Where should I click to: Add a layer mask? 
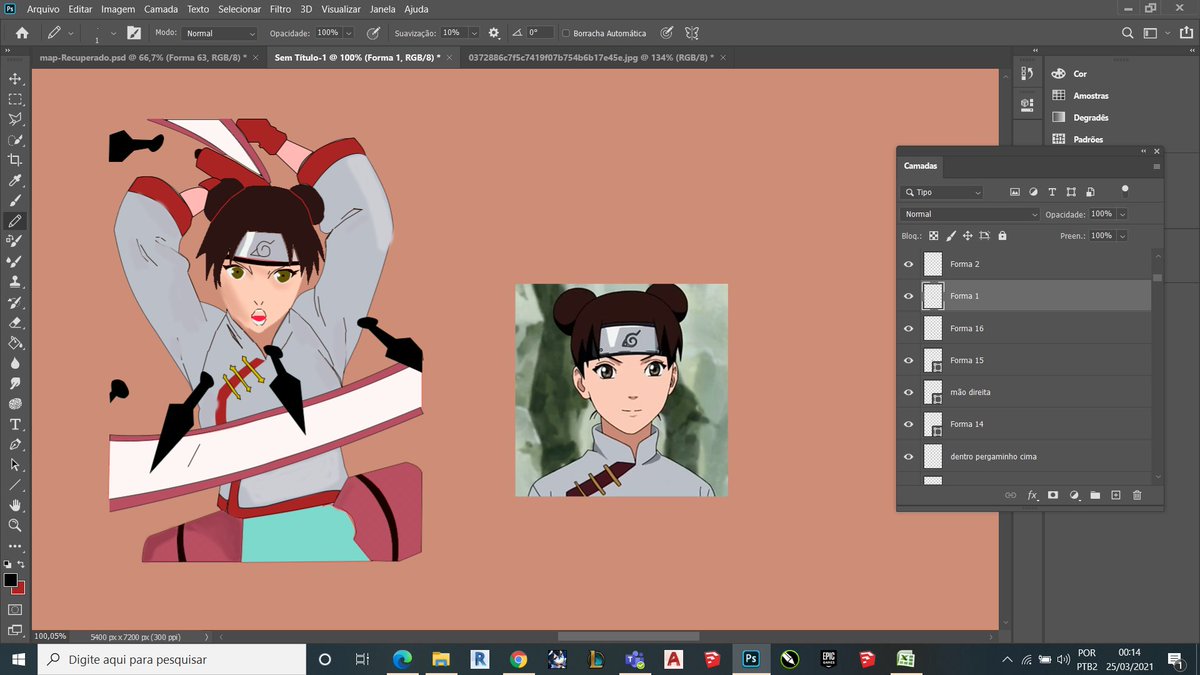coord(1053,495)
